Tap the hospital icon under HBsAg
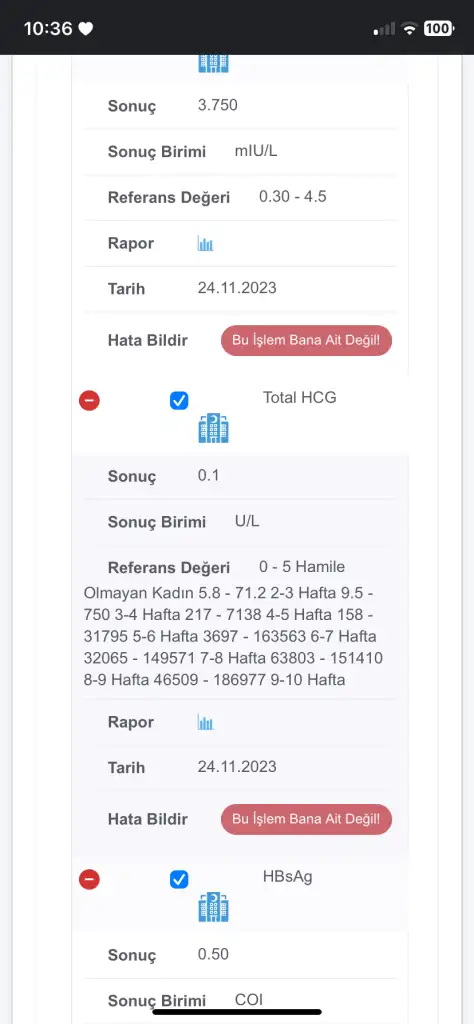 click(x=213, y=907)
